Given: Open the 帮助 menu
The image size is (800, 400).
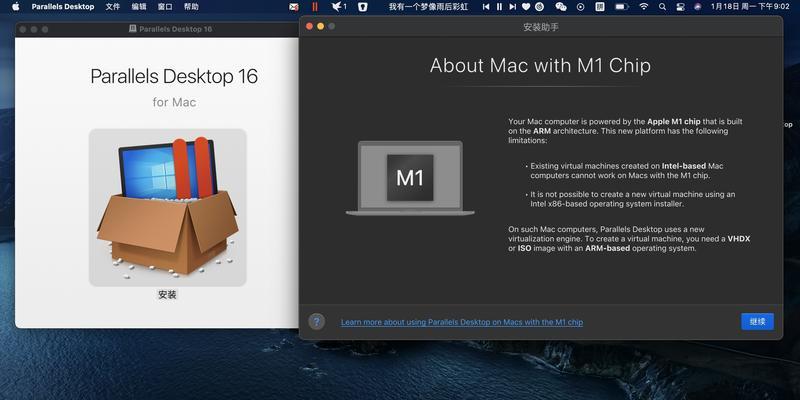Looking at the screenshot, I should pos(191,7).
